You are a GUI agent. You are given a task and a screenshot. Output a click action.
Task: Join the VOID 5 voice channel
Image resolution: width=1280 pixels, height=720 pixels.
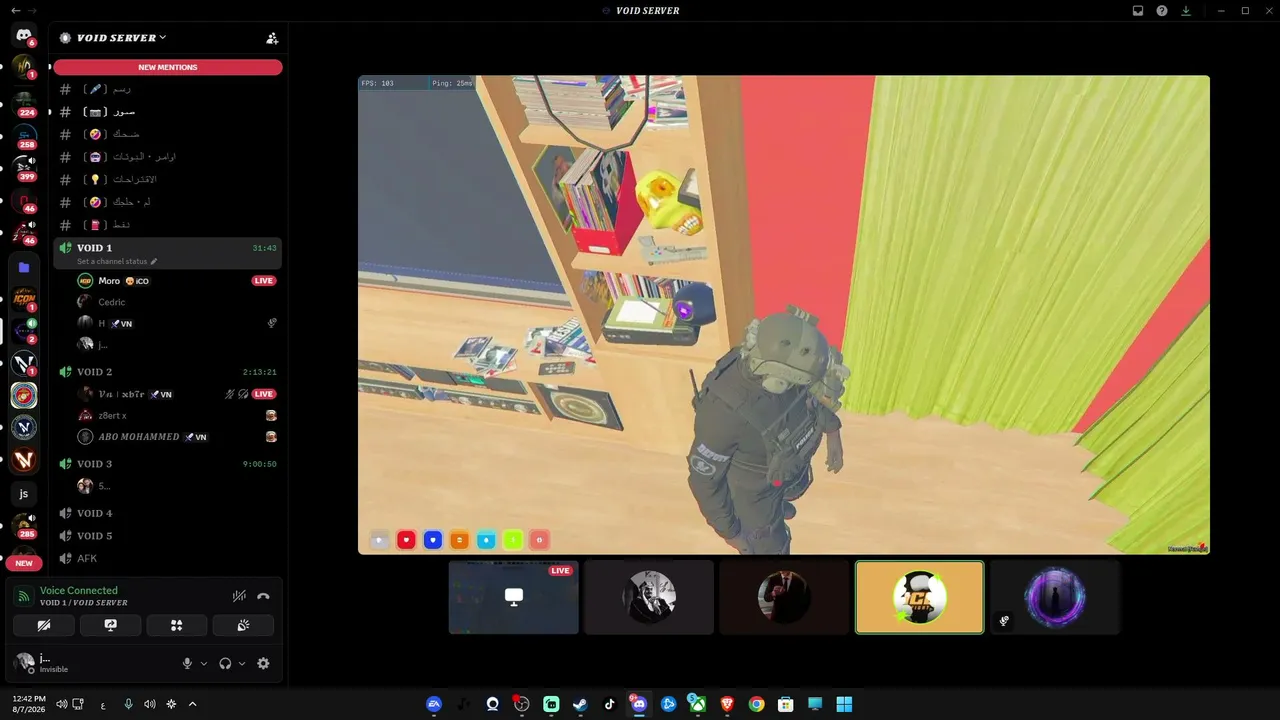[x=168, y=536]
